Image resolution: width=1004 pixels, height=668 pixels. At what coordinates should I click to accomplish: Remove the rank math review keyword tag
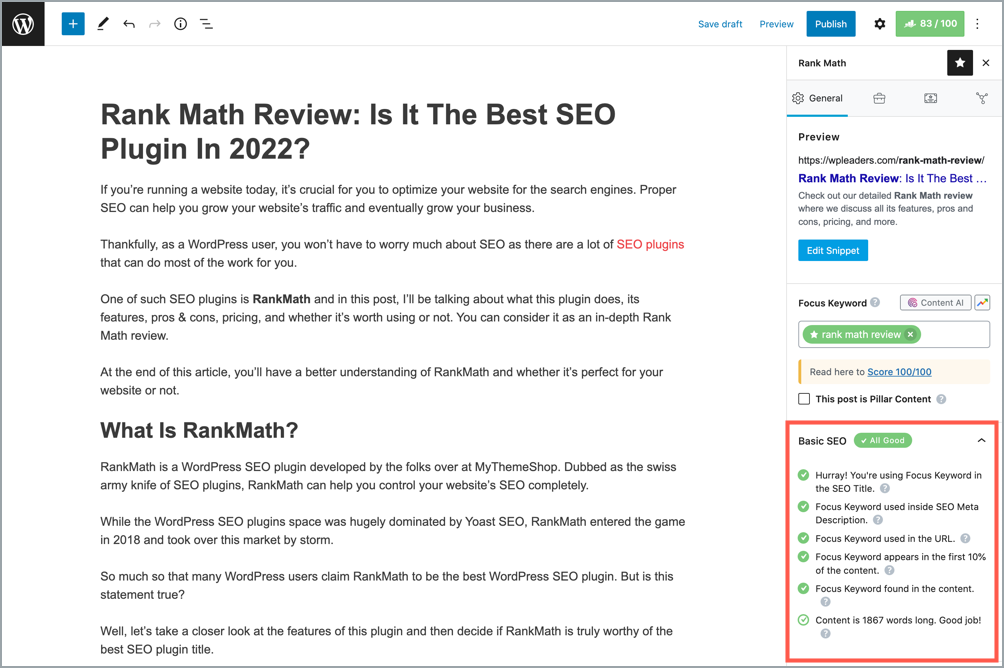click(910, 335)
